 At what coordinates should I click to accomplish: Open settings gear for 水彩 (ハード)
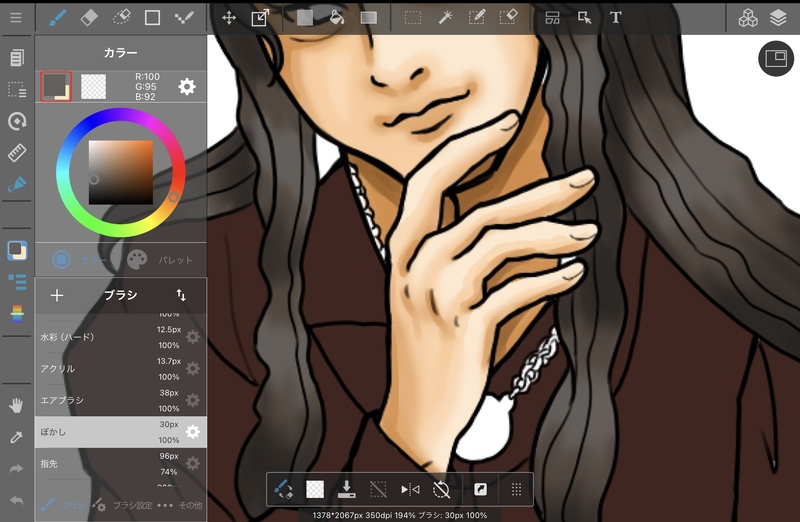tap(192, 337)
